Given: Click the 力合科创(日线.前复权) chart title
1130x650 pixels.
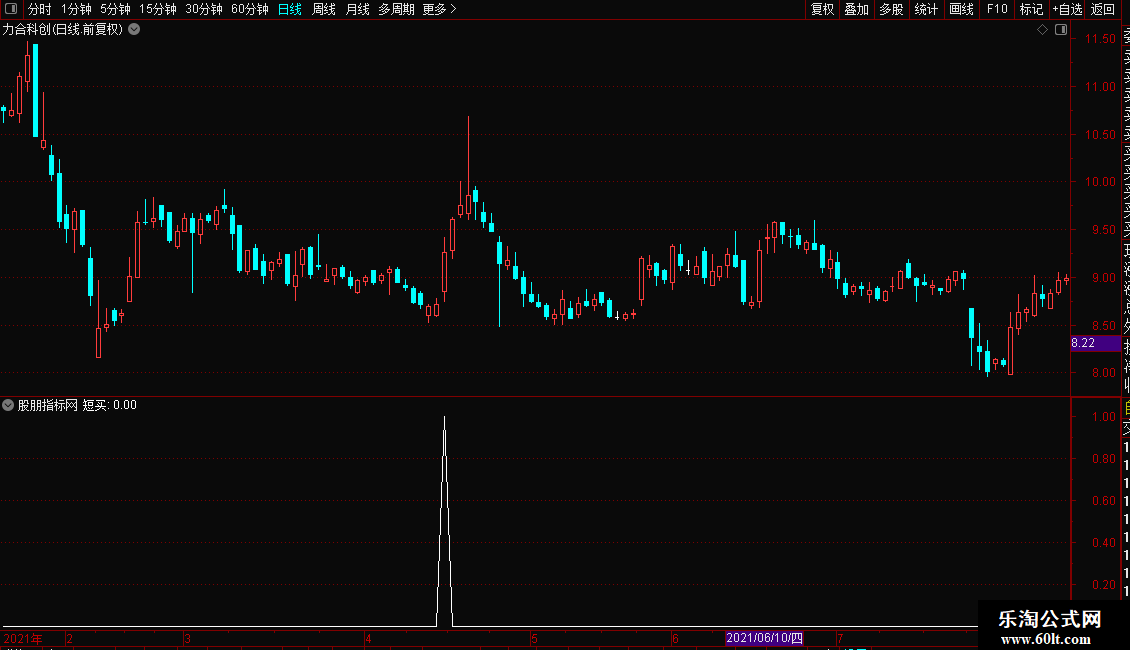Looking at the screenshot, I should coord(63,30).
